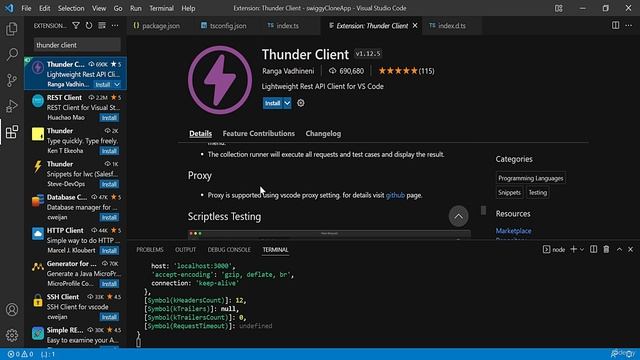Viewport: 640px width, 360px height.
Task: Open the Selection menu
Action: click(71, 8)
